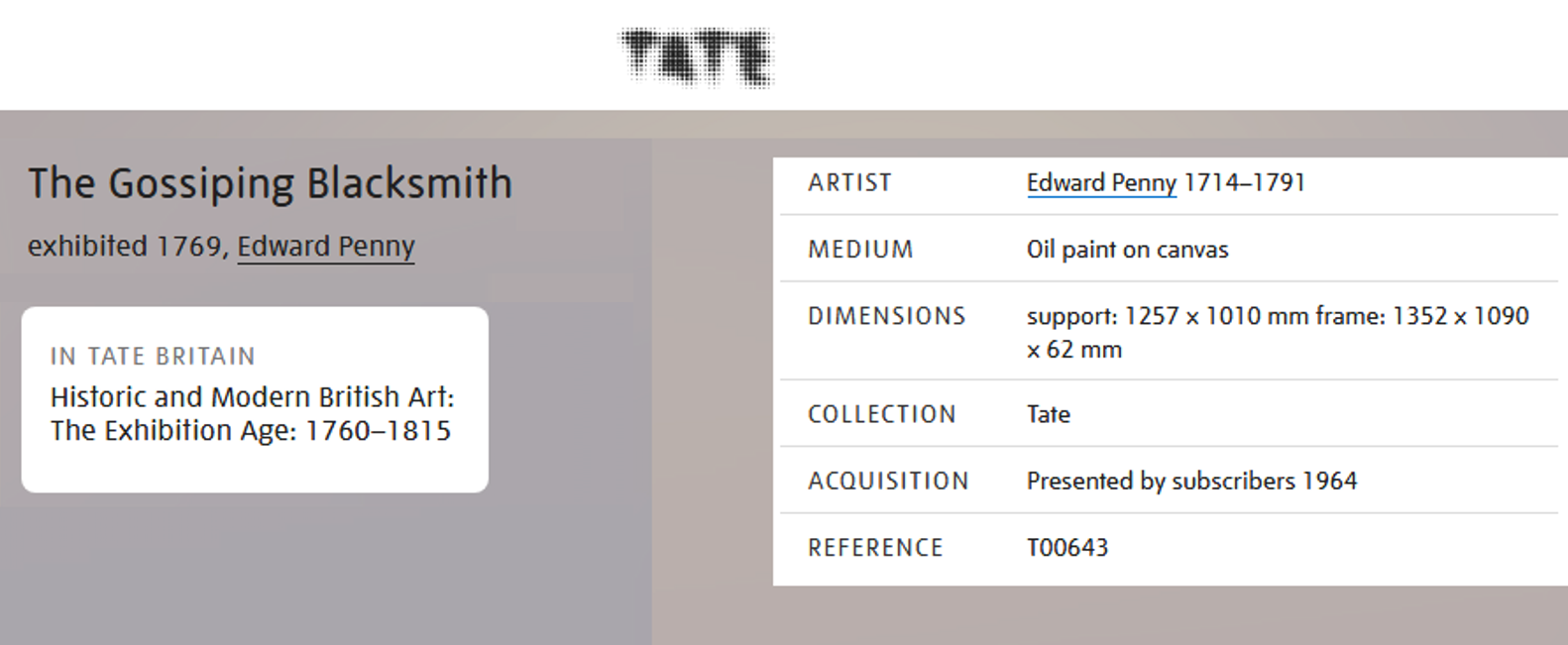Click the Acquisition row label
Viewport: 1568px width, 645px height.
(888, 481)
